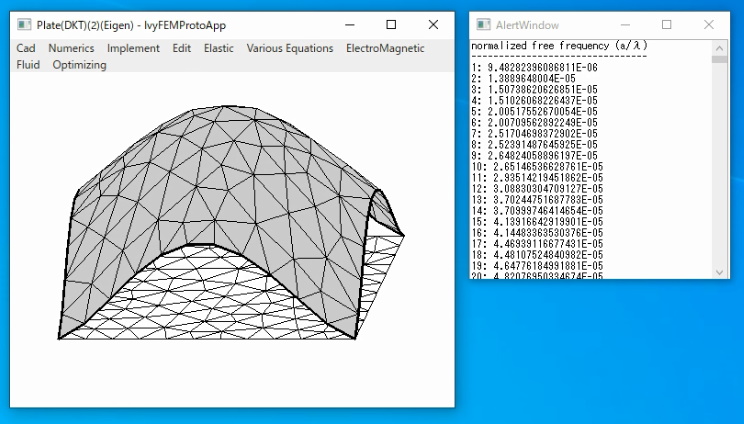Click the IvyFEMProtoApp window icon
This screenshot has width=744, height=424.
pyautogui.click(x=24, y=25)
